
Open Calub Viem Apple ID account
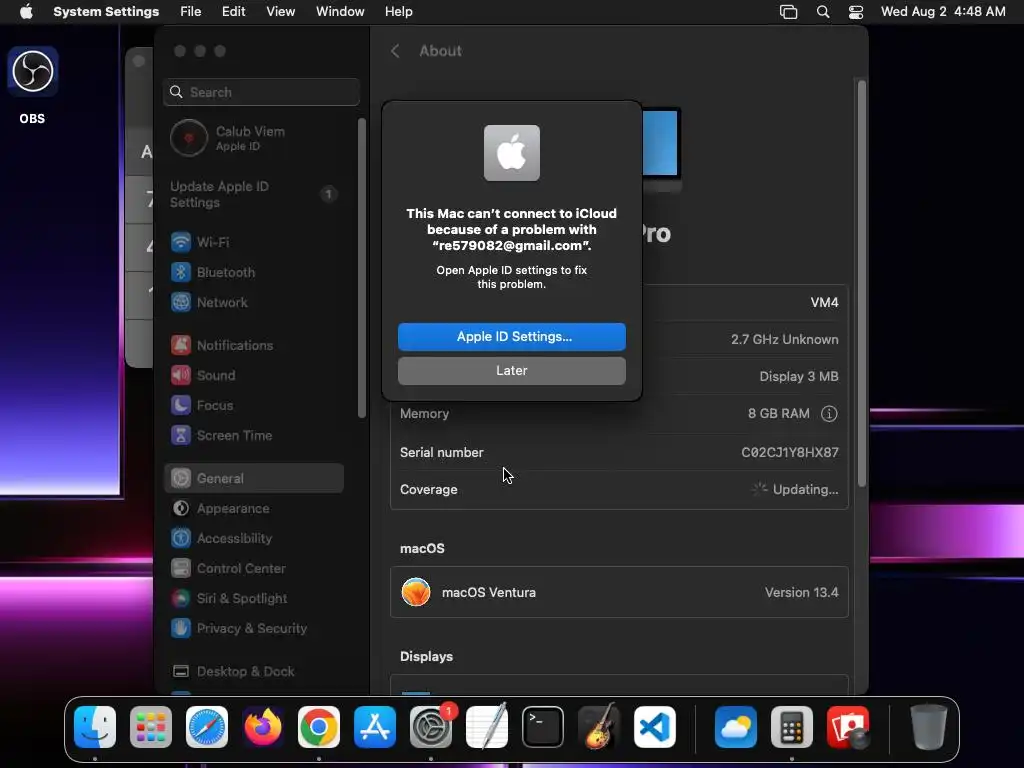pos(255,138)
